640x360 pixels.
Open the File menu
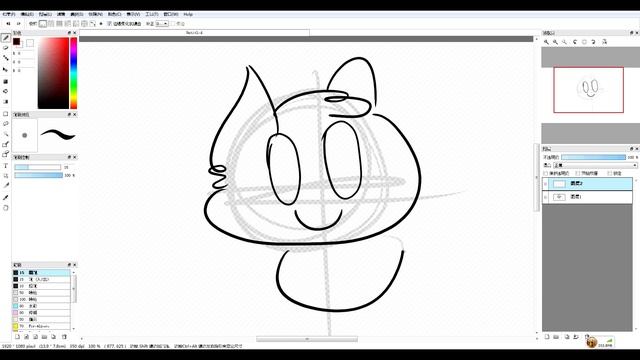pos(9,14)
